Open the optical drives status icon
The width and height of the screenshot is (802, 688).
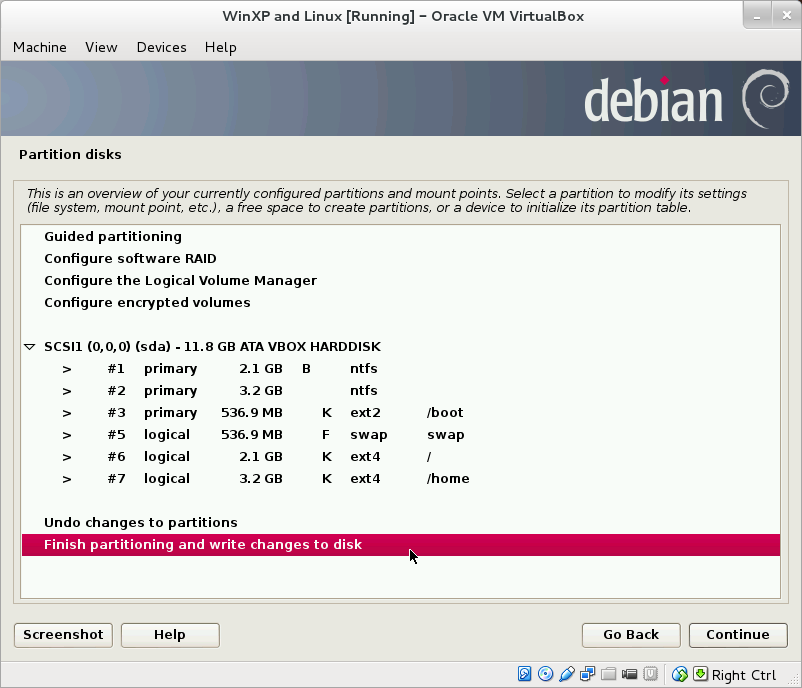pos(545,674)
